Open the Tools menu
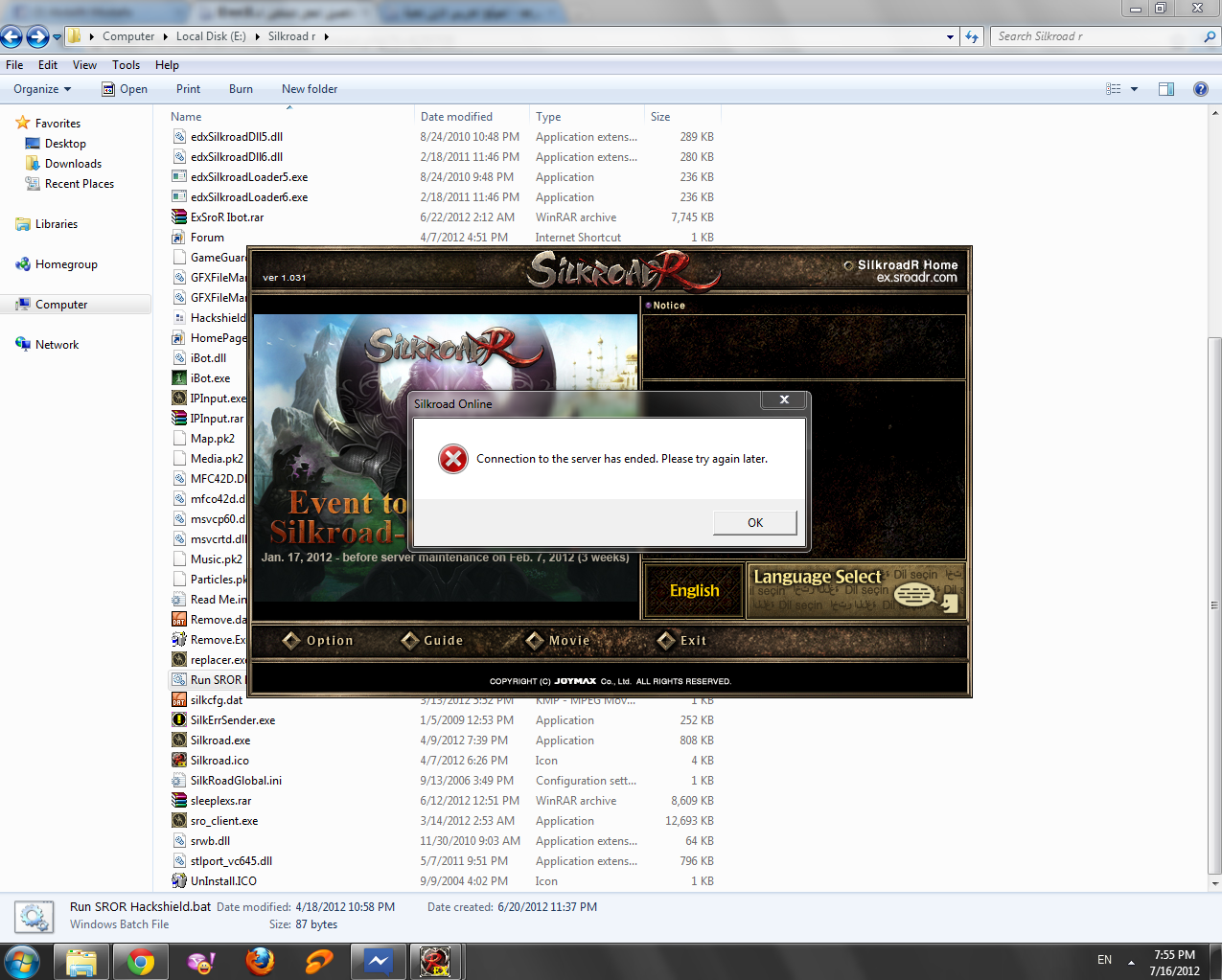 126,65
